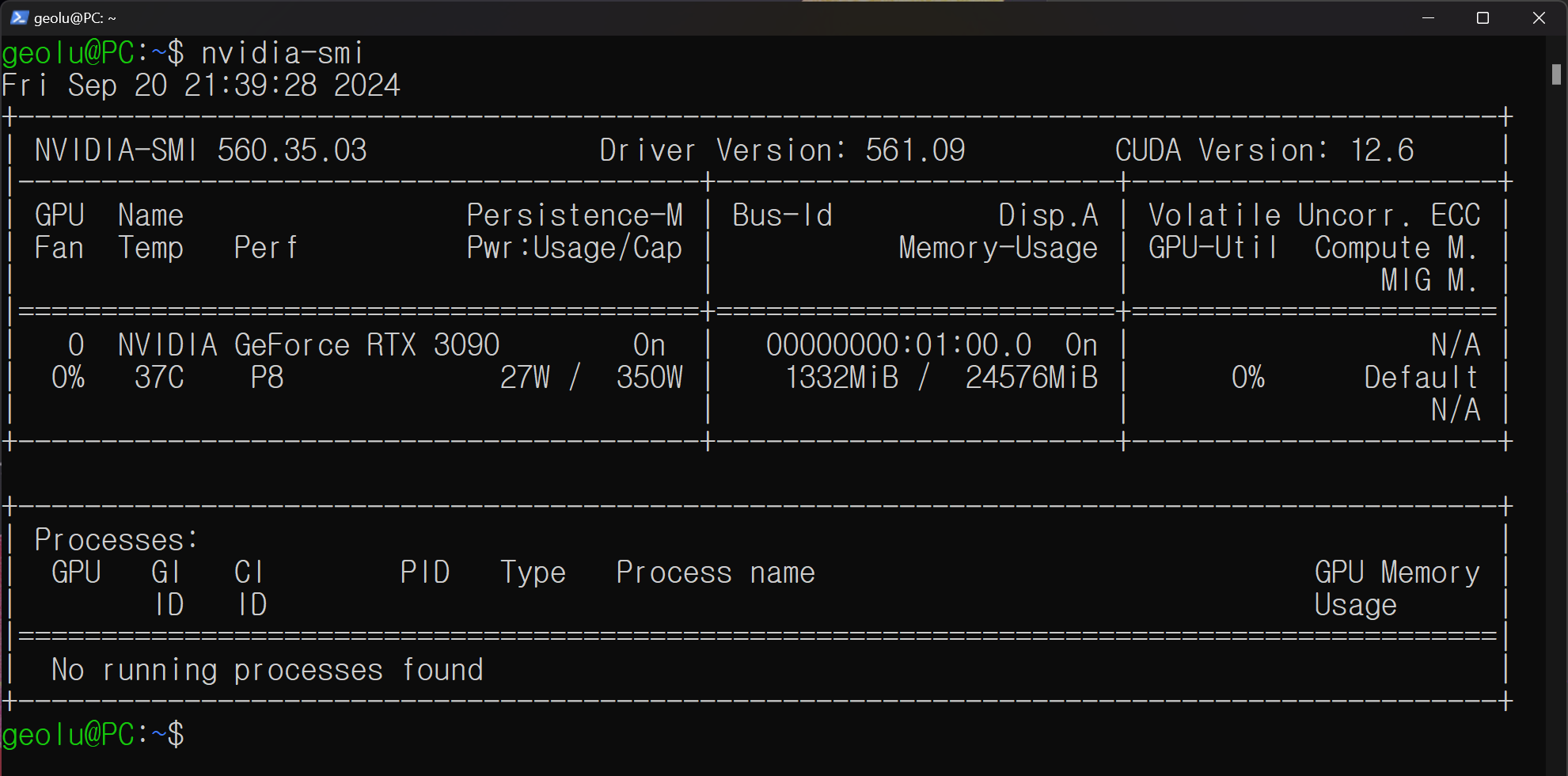Click the 'Disp.A' column header

(1048, 215)
